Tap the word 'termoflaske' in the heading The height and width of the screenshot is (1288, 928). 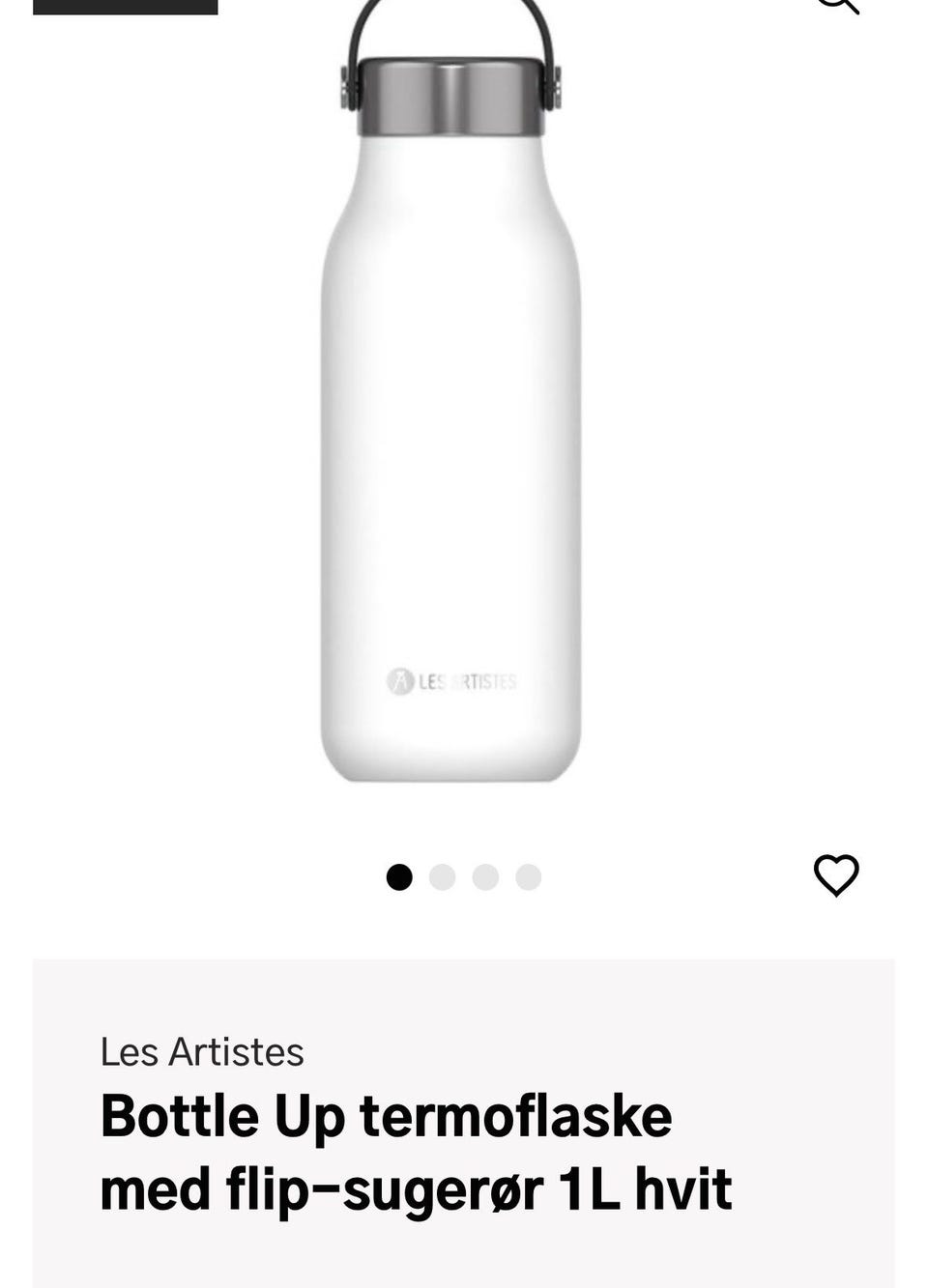(x=516, y=1116)
